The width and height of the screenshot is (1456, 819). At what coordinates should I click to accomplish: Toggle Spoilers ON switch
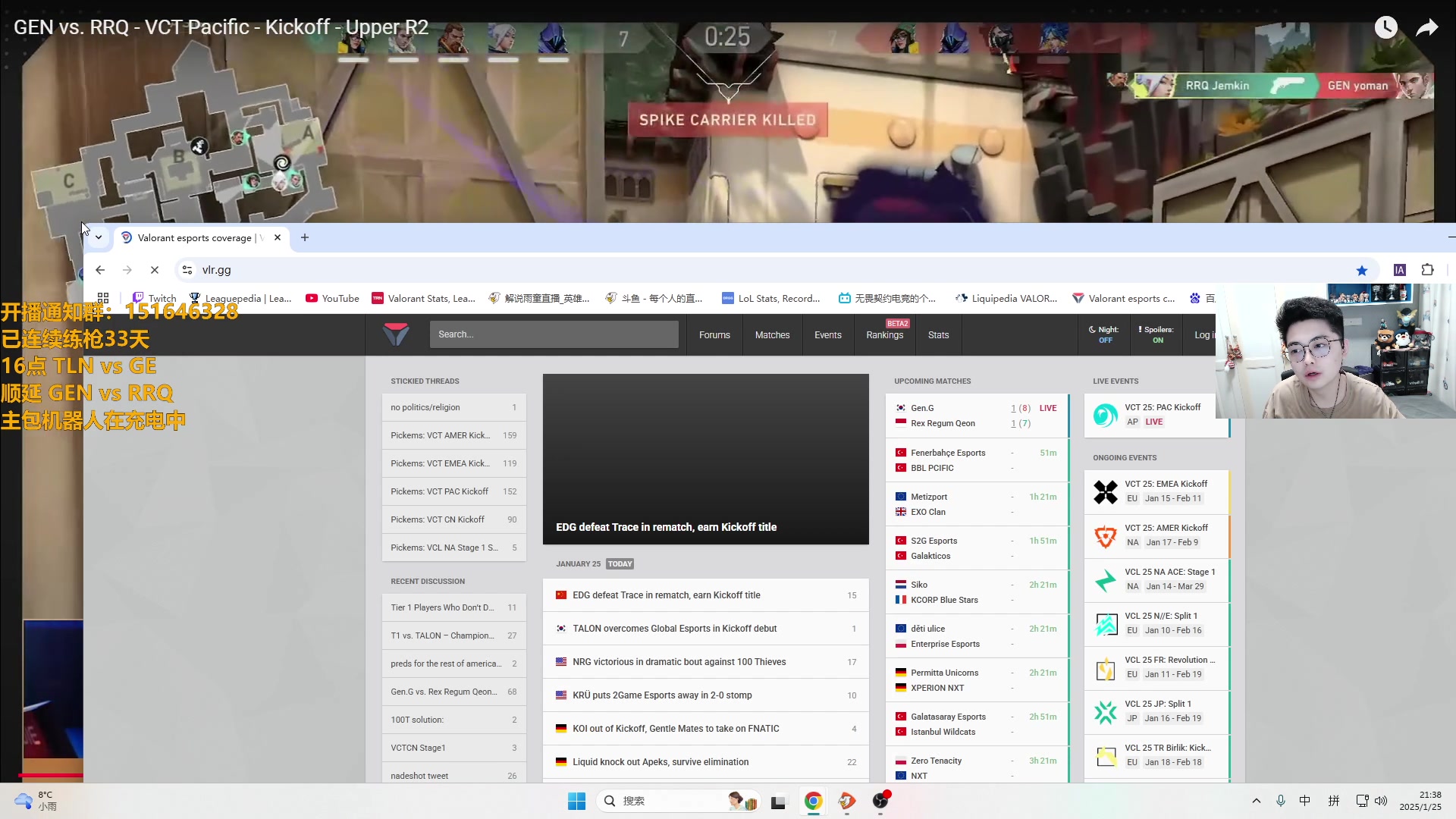(1156, 334)
